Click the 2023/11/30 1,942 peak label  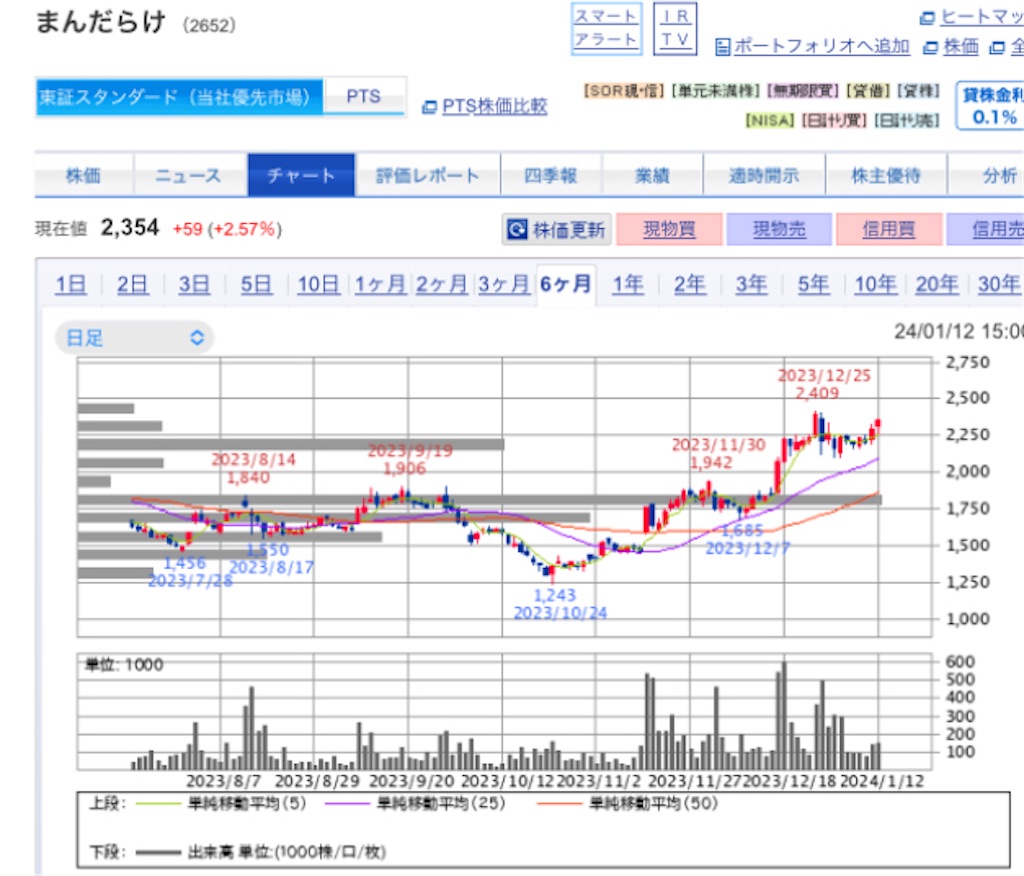click(x=718, y=453)
